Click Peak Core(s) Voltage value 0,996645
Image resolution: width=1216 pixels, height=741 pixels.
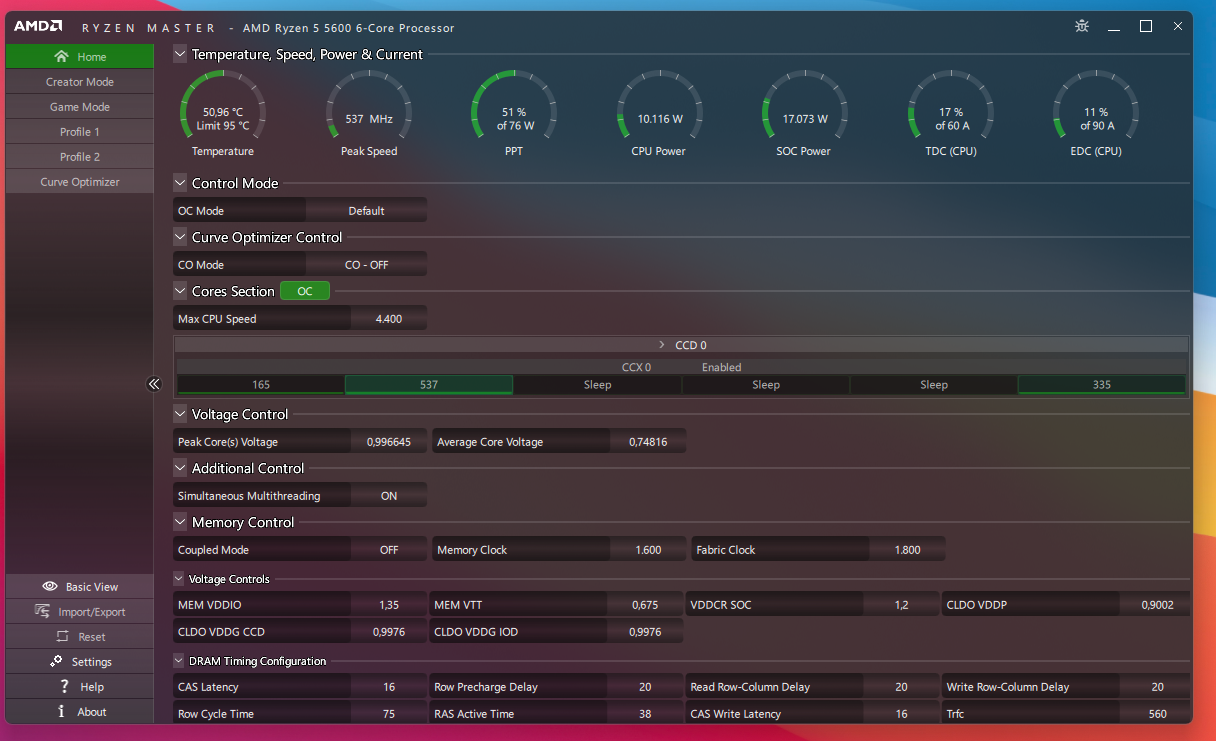point(389,442)
